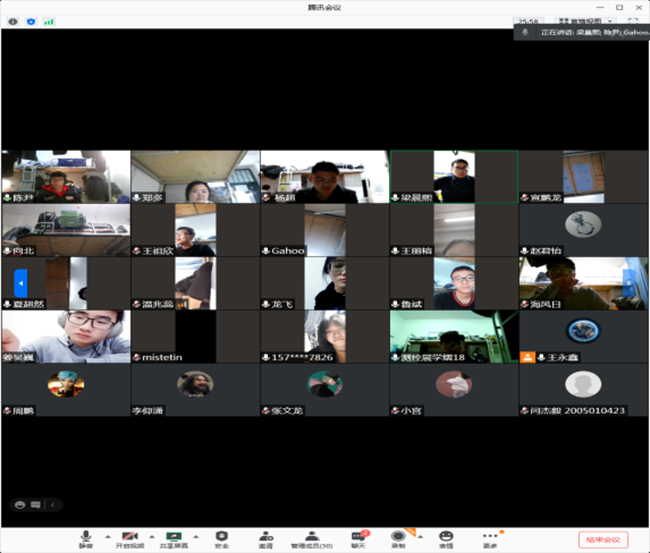Viewport: 650px width, 553px height.
Task: Click the 夏翮然 name label
Action: tap(29, 304)
